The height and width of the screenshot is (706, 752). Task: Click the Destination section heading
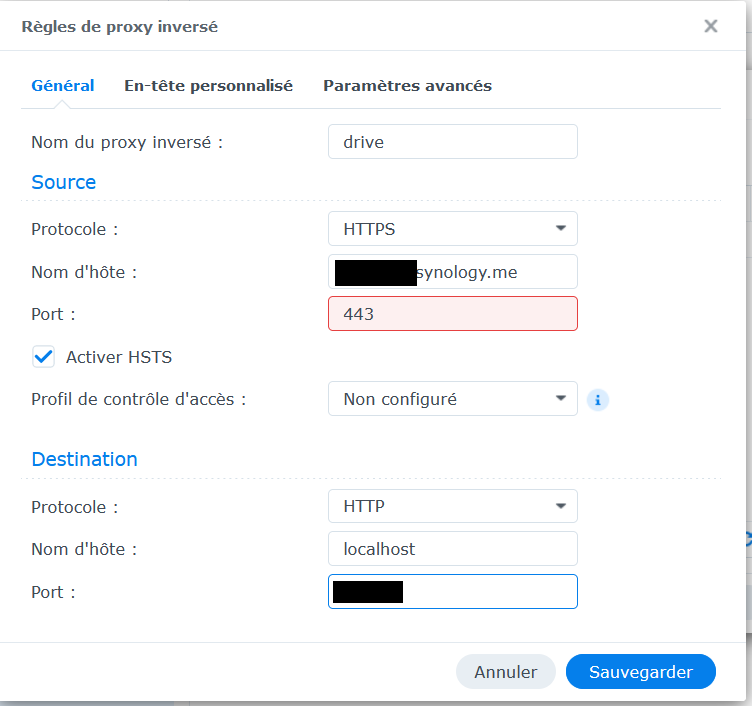(84, 460)
